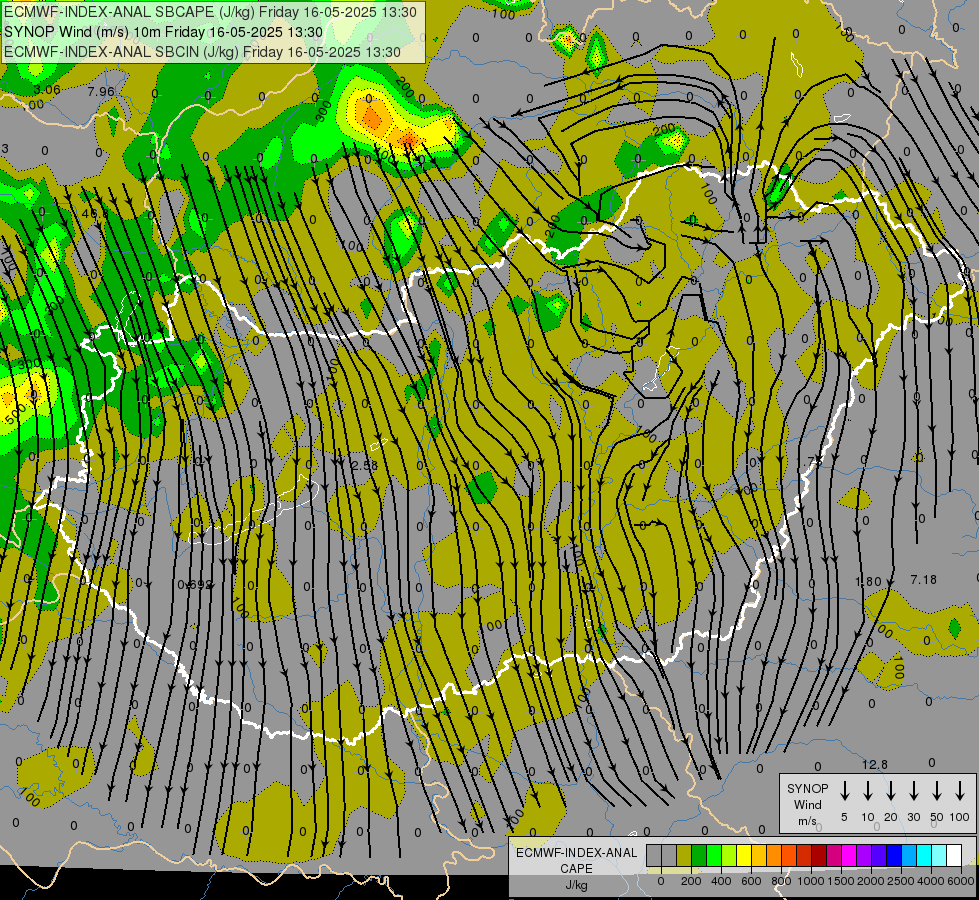This screenshot has height=900, width=979.
Task: Click the 1000 tick label in CAPE legend
Action: point(811,881)
